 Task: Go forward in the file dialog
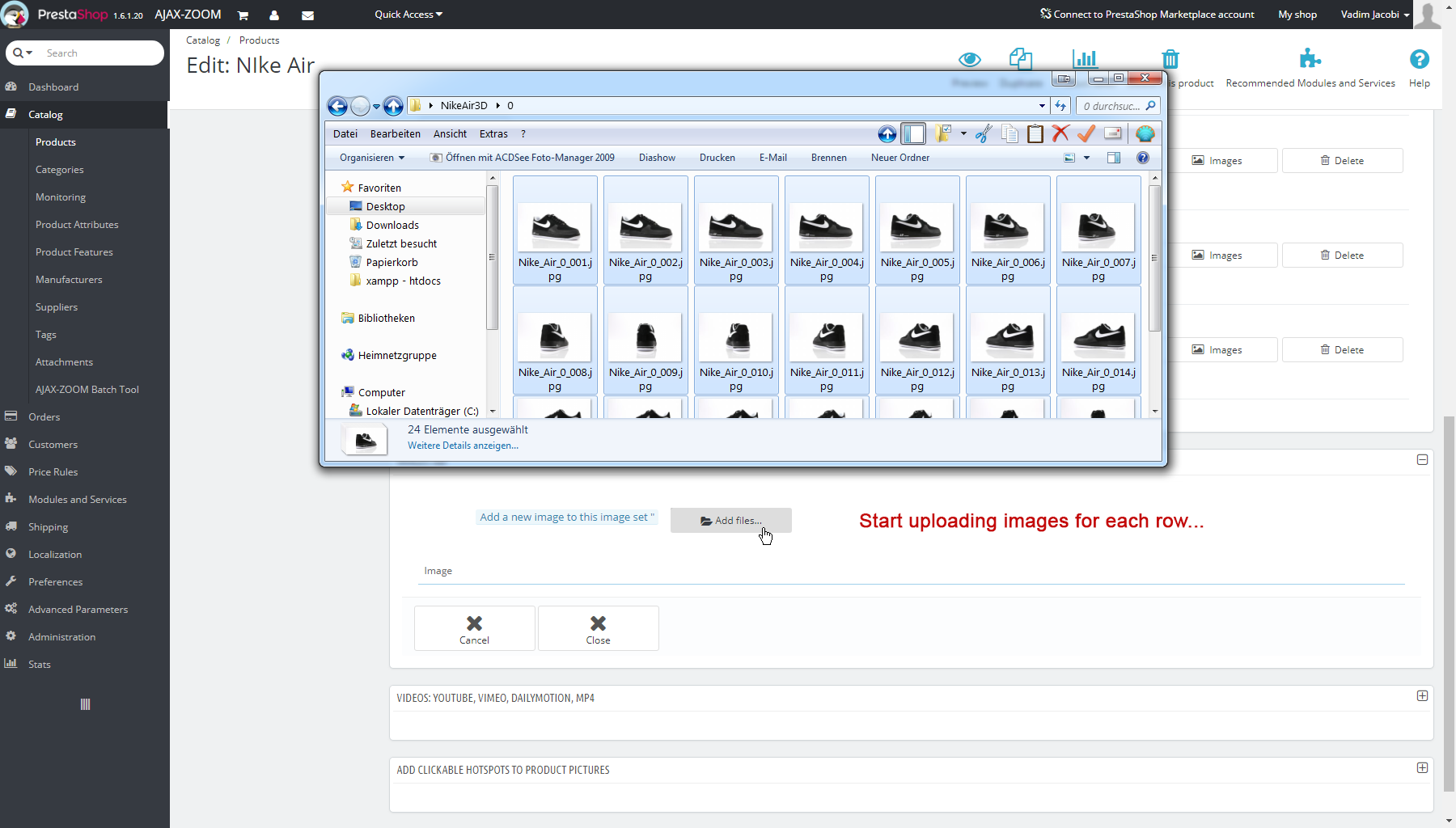360,106
